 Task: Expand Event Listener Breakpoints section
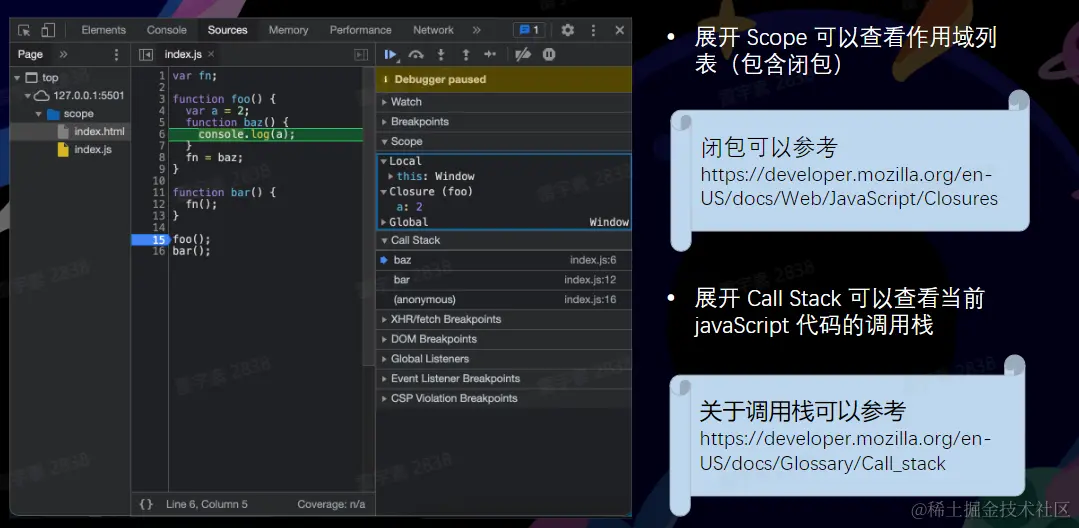pos(504,379)
